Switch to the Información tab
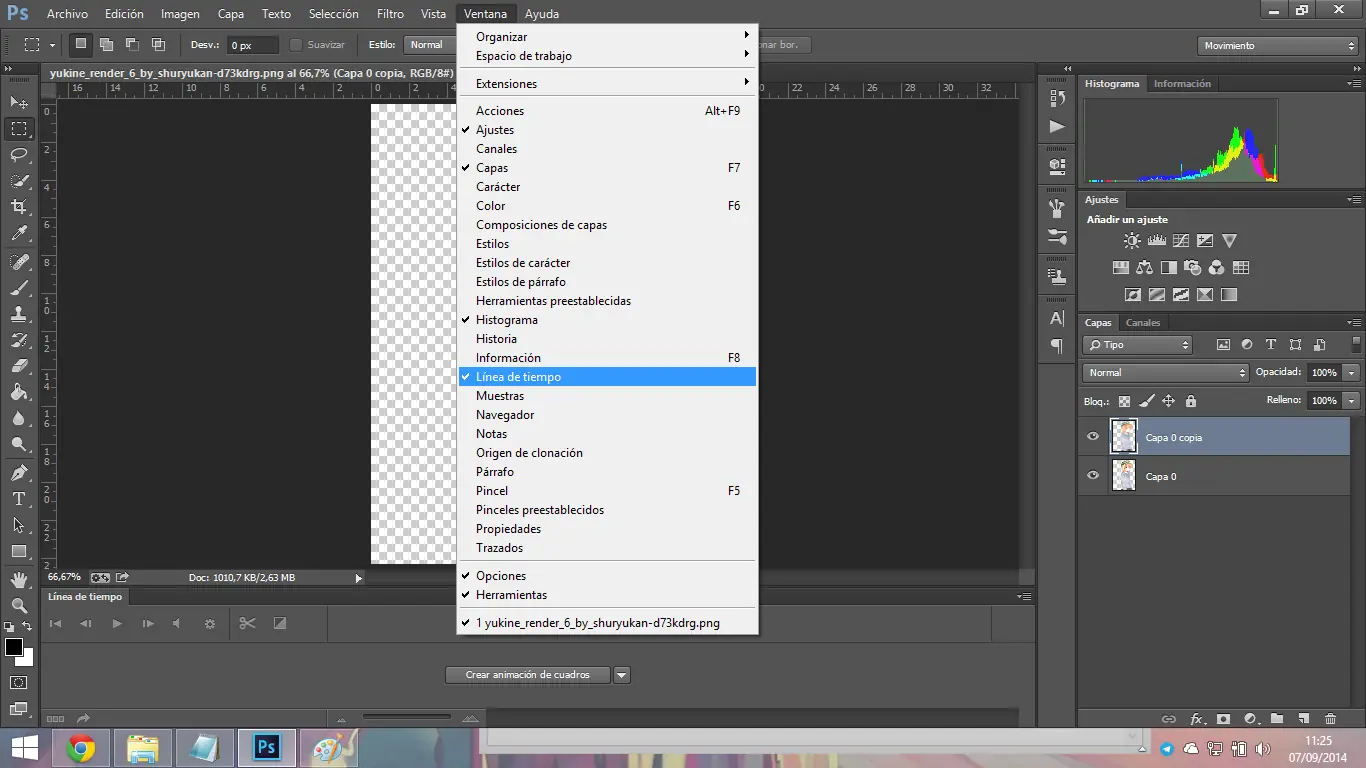The width and height of the screenshot is (1366, 768). (1182, 84)
